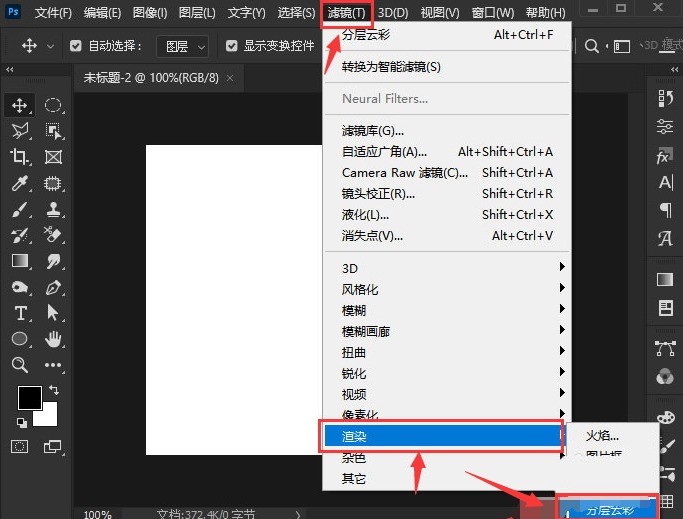Open the Channels panel icon
The width and height of the screenshot is (683, 519).
(x=665, y=377)
